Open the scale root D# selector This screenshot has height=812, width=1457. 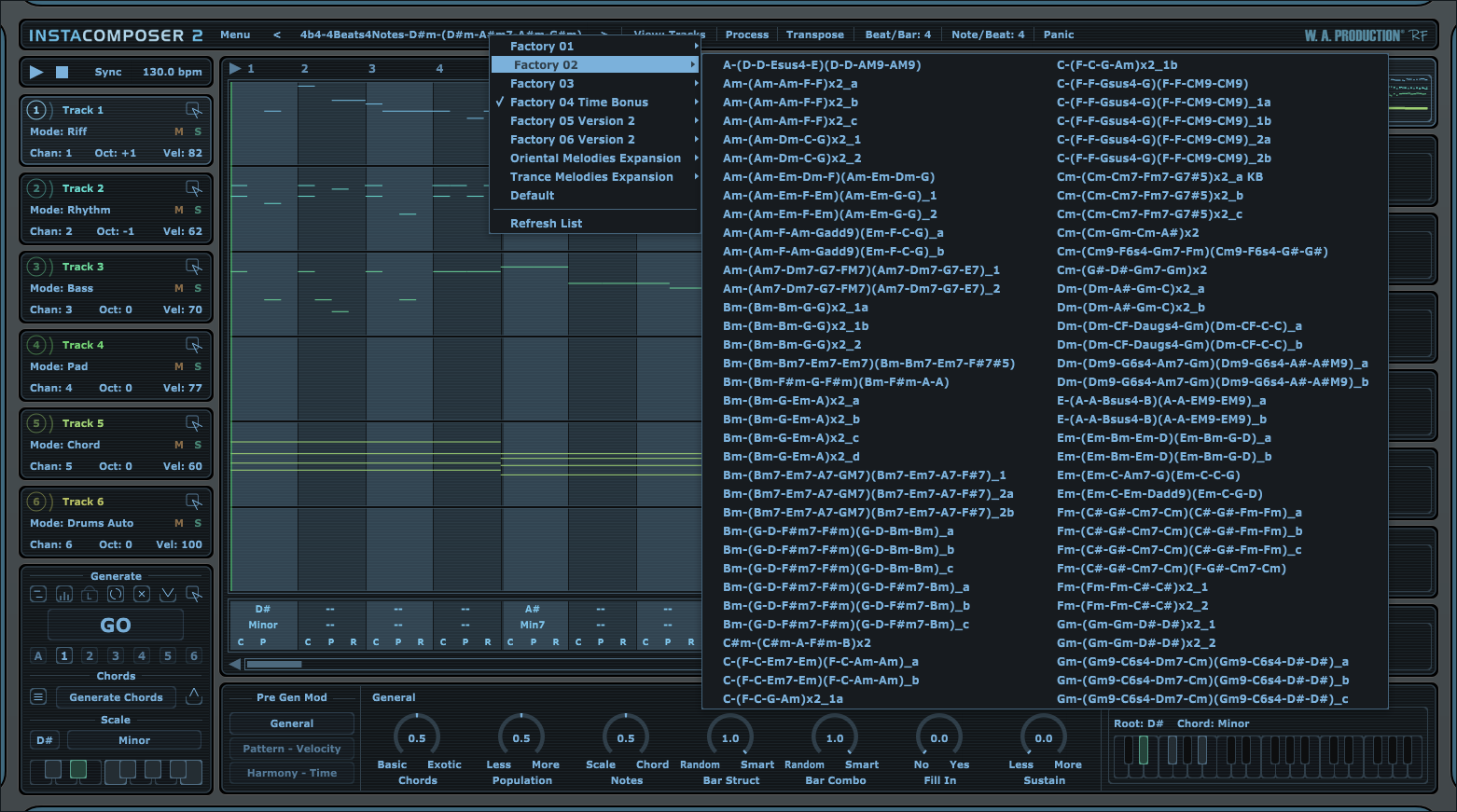tap(45, 740)
